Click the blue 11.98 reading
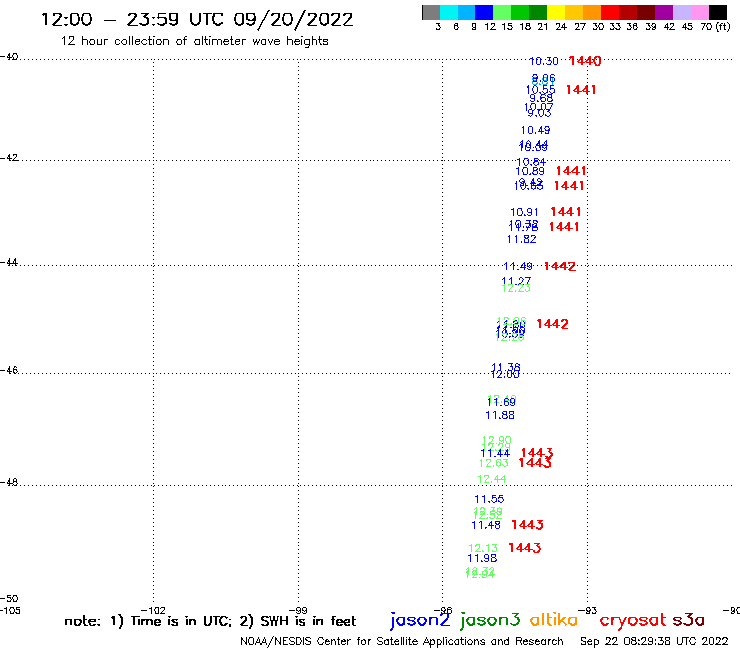 (x=482, y=558)
